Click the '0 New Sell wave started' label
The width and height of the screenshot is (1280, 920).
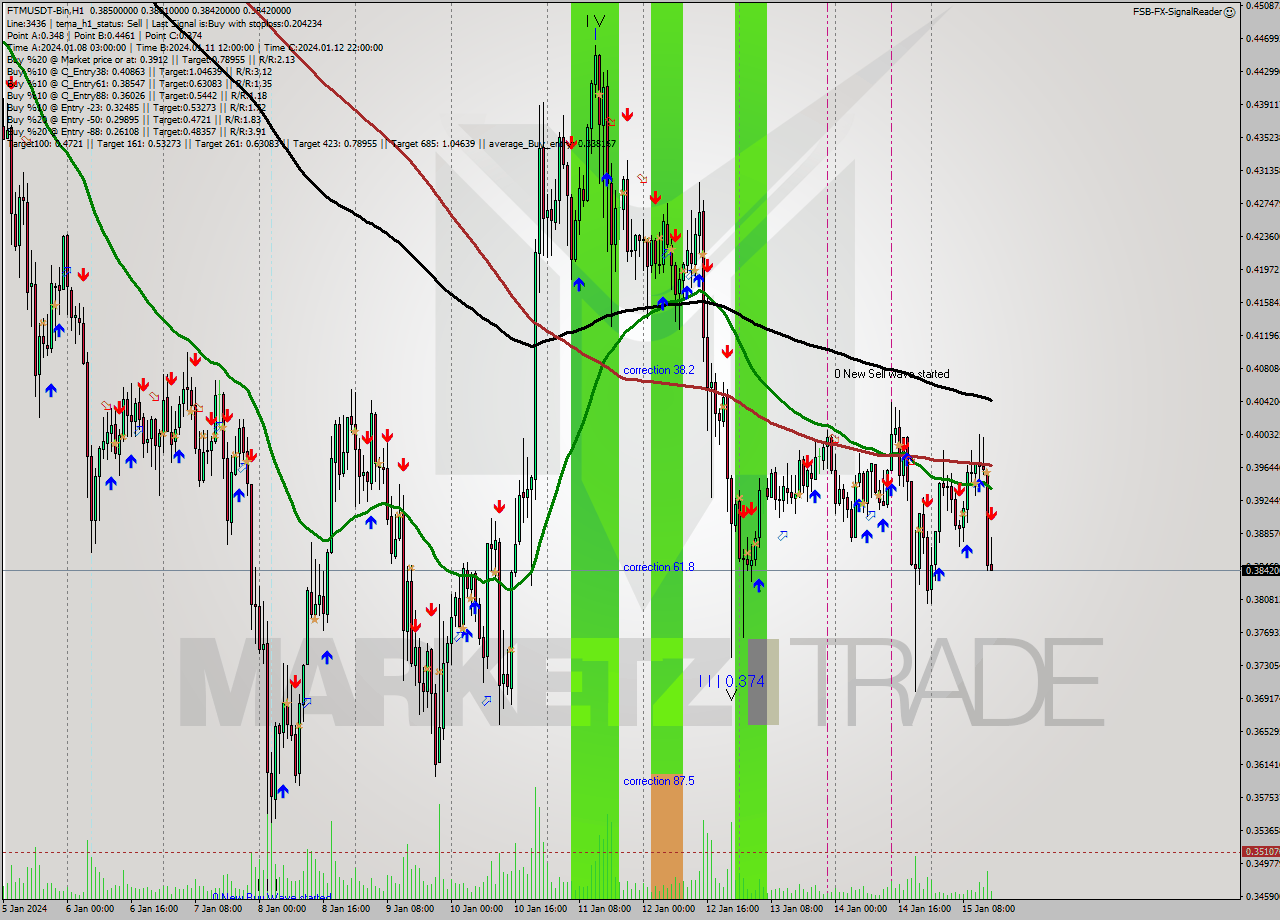click(x=892, y=374)
